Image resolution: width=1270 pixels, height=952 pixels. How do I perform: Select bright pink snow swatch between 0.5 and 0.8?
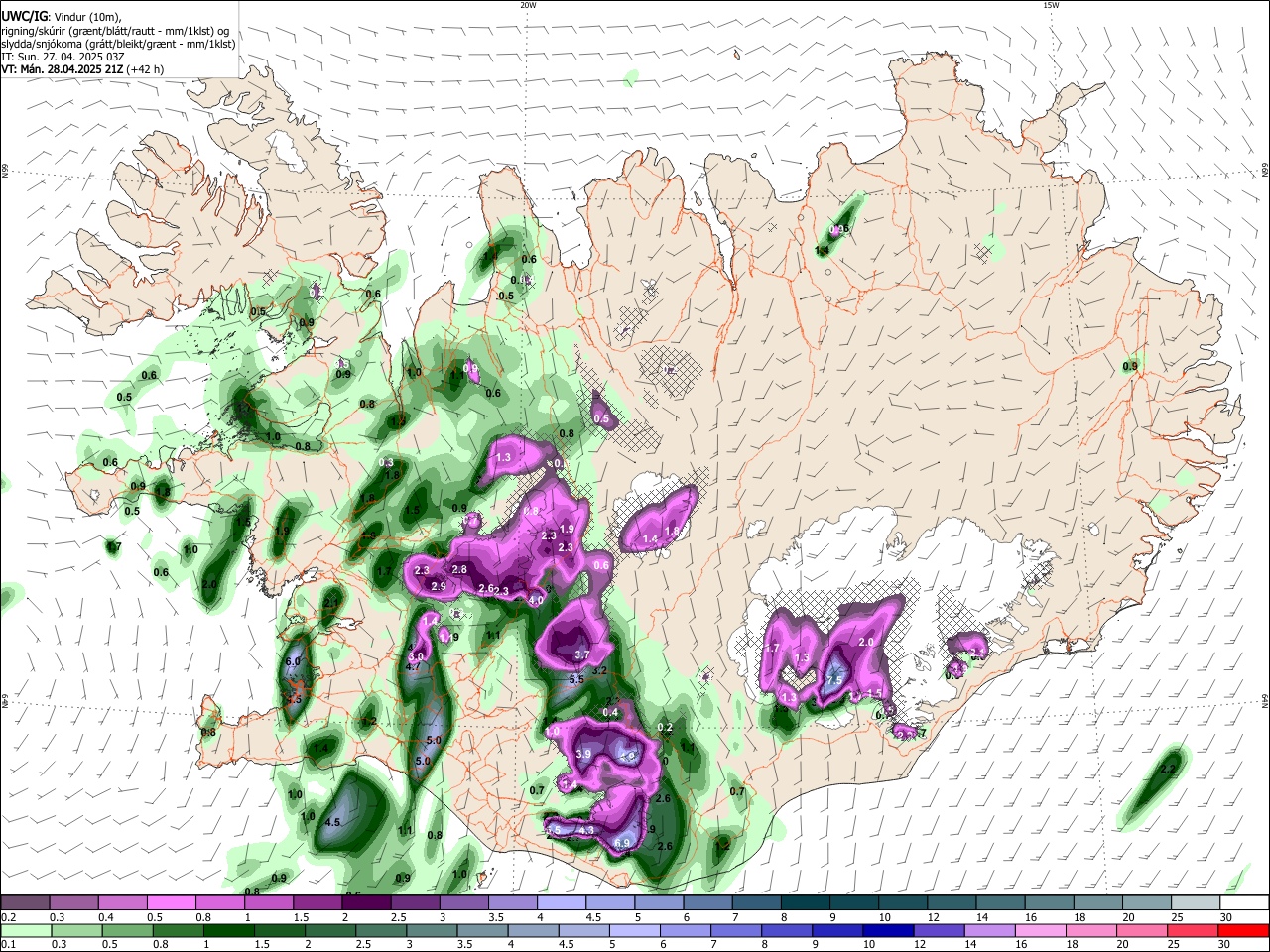click(x=171, y=902)
